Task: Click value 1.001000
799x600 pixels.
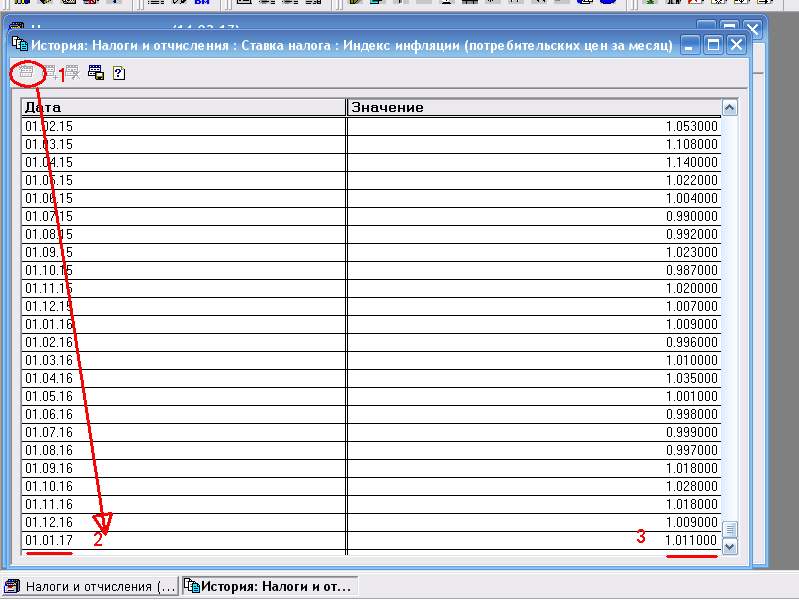Action: (x=691, y=396)
